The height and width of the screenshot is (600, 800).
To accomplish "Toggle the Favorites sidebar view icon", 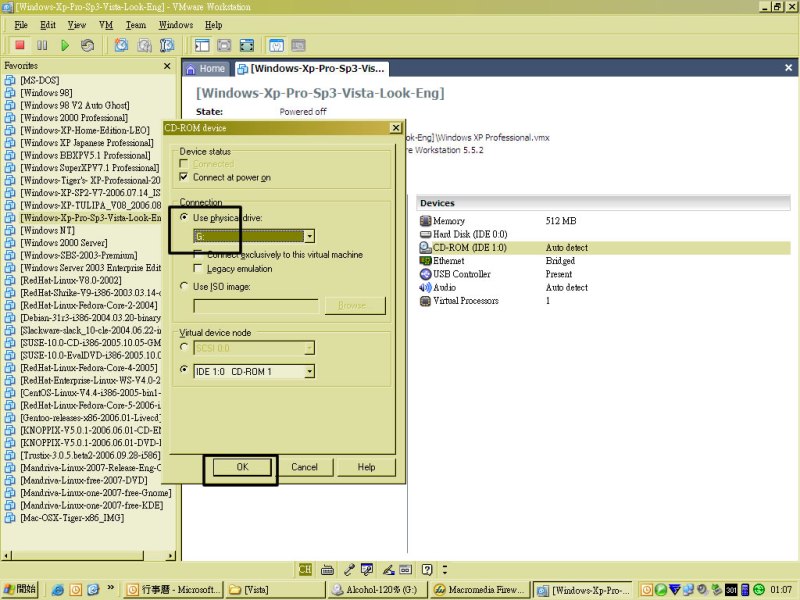I will click(x=202, y=45).
